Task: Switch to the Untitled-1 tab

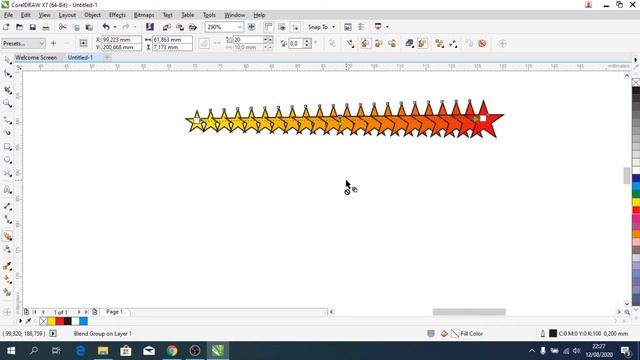Action: pyautogui.click(x=80, y=58)
